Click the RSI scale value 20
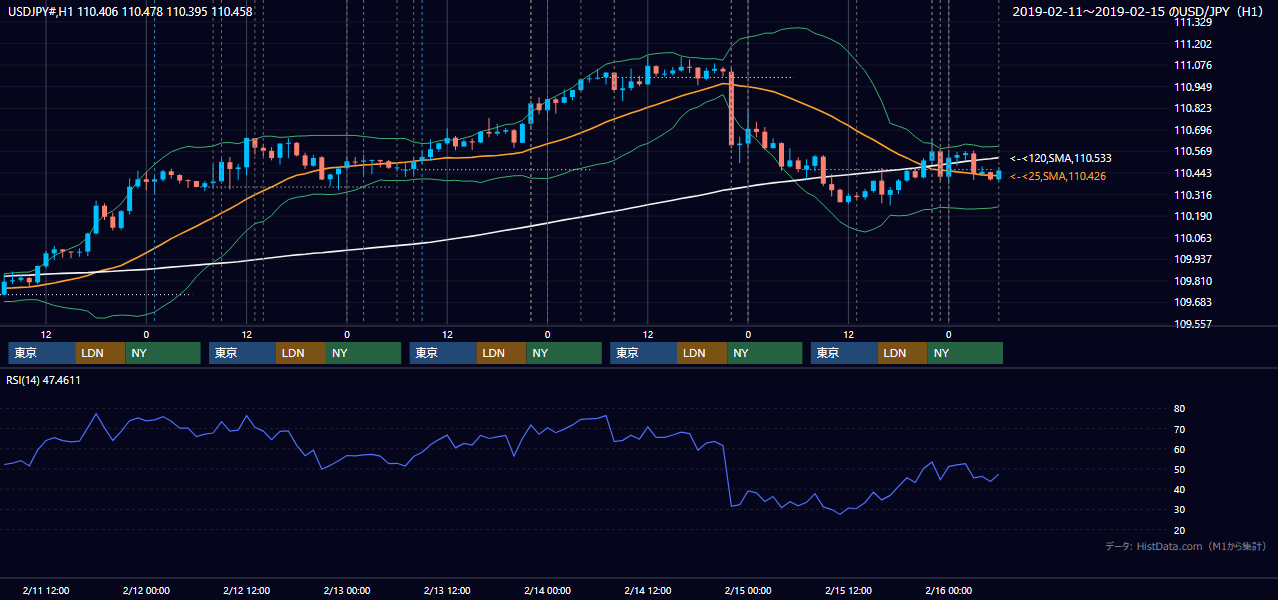The height and width of the screenshot is (600, 1278). (1180, 530)
